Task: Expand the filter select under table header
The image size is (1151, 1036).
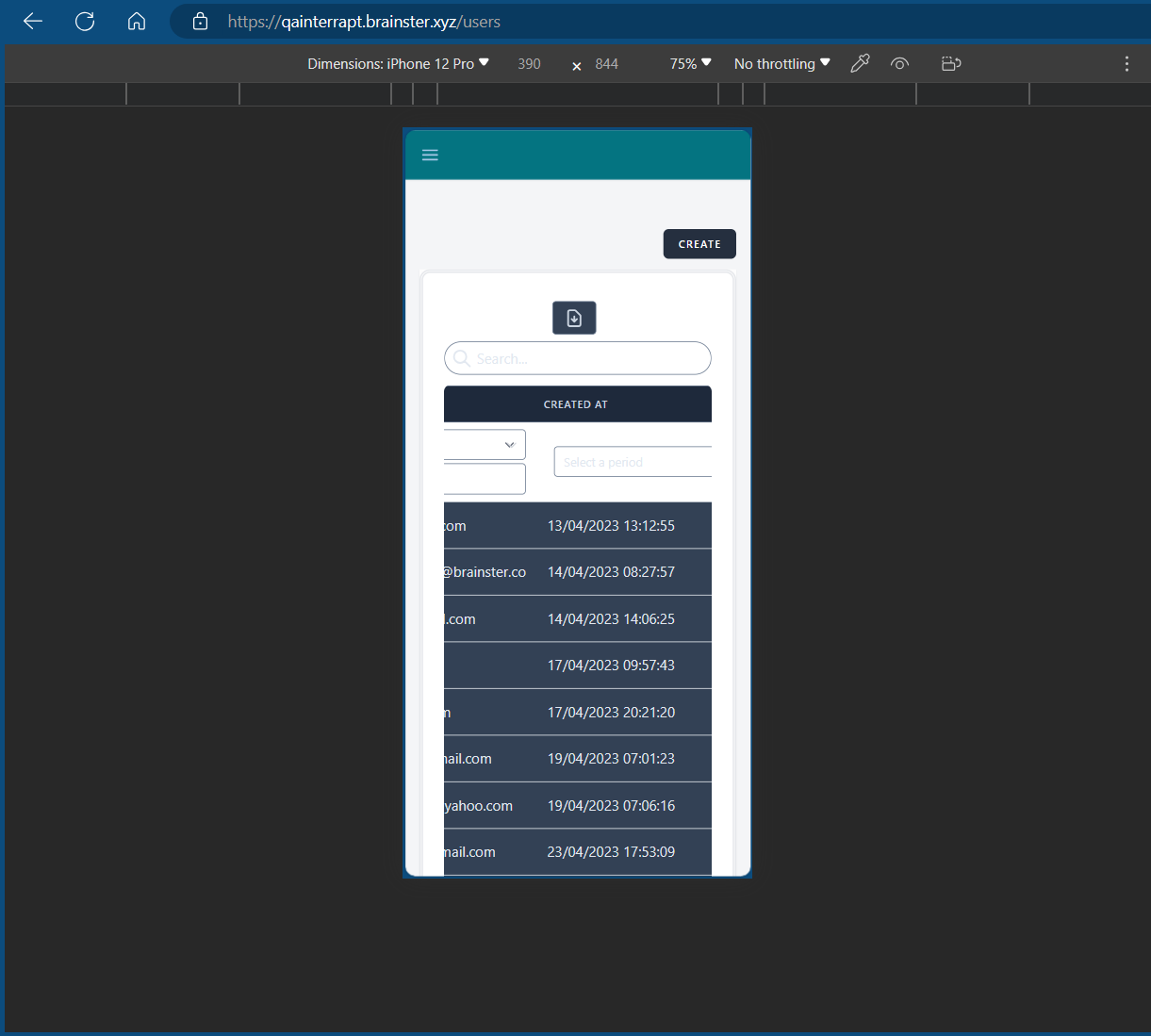Action: [485, 445]
